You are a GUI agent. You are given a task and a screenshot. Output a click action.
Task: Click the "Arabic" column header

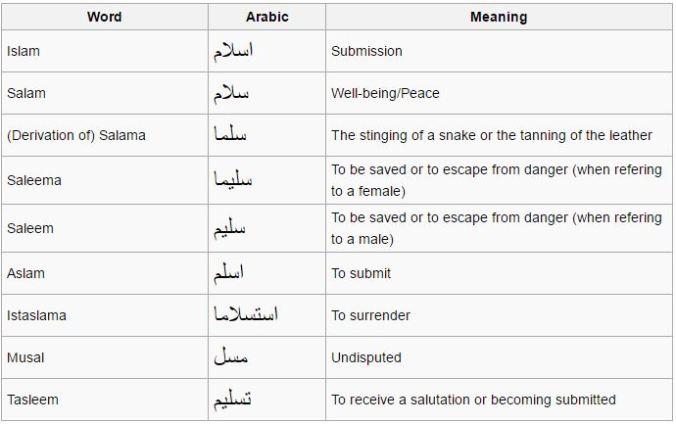click(x=266, y=17)
